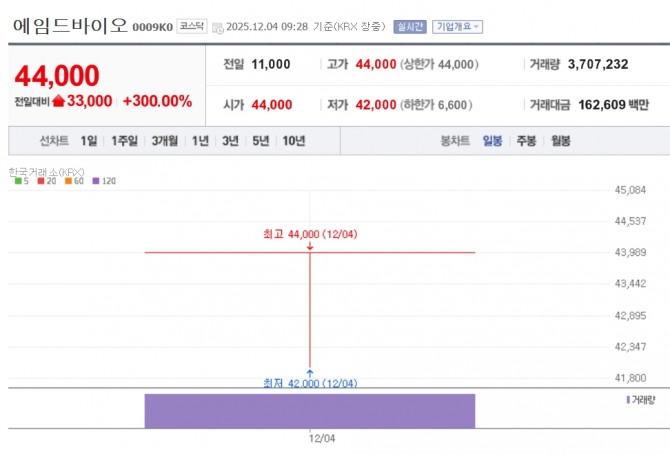The width and height of the screenshot is (670, 454).
Task: Toggle the orange 60-day moving average legend
Action: [x=70, y=181]
